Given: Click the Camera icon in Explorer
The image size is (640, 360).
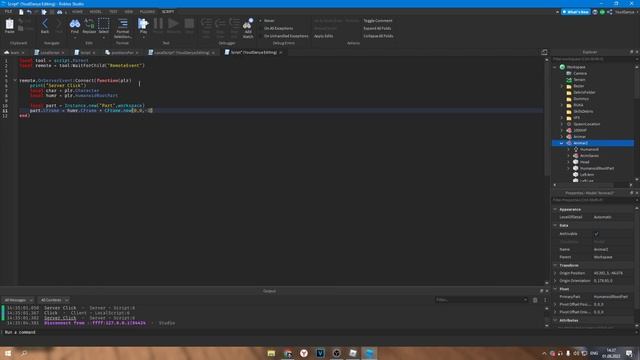Looking at the screenshot, I should [x=569, y=73].
